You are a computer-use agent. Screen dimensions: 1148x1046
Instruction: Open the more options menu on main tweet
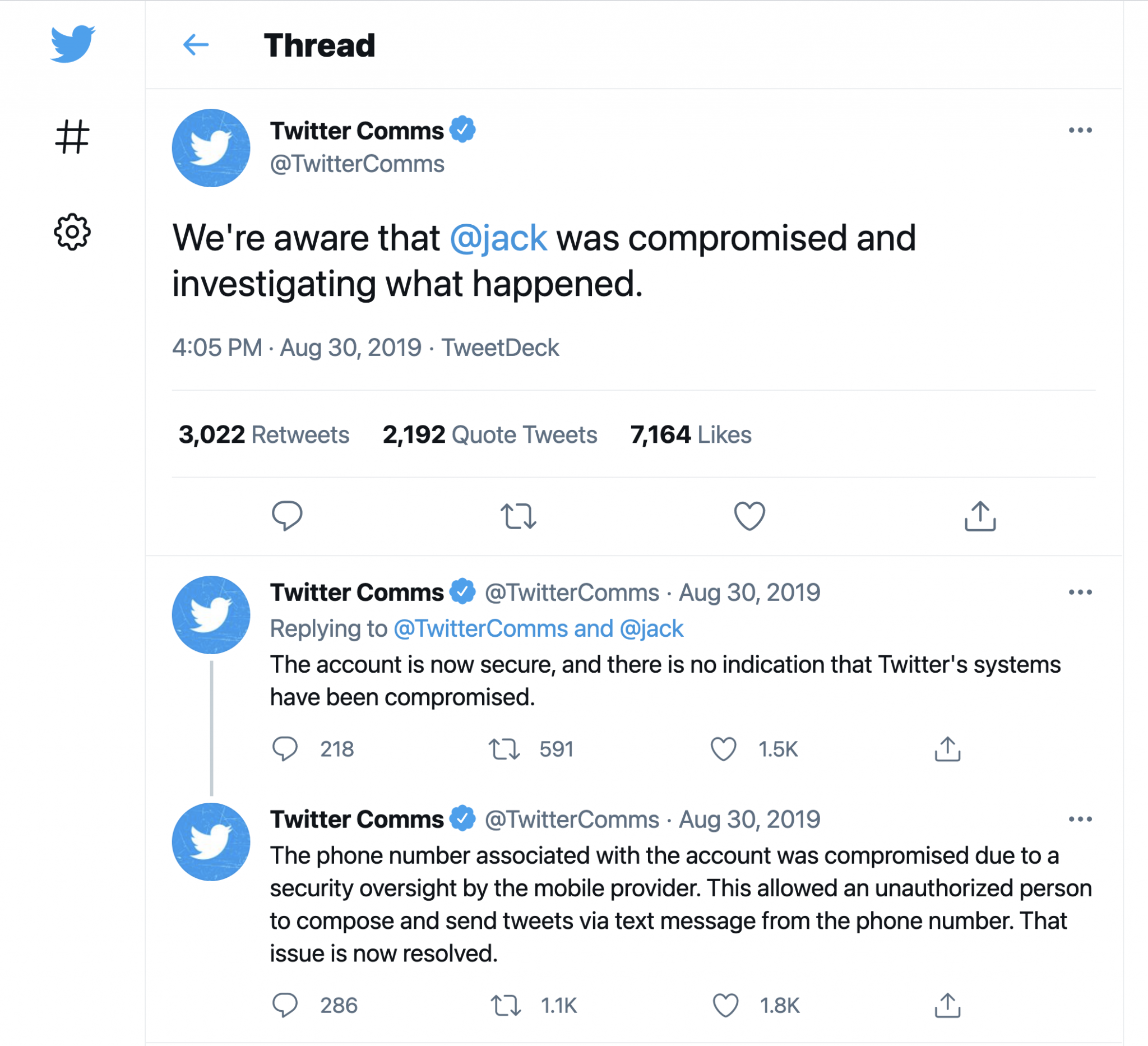pyautogui.click(x=1080, y=131)
